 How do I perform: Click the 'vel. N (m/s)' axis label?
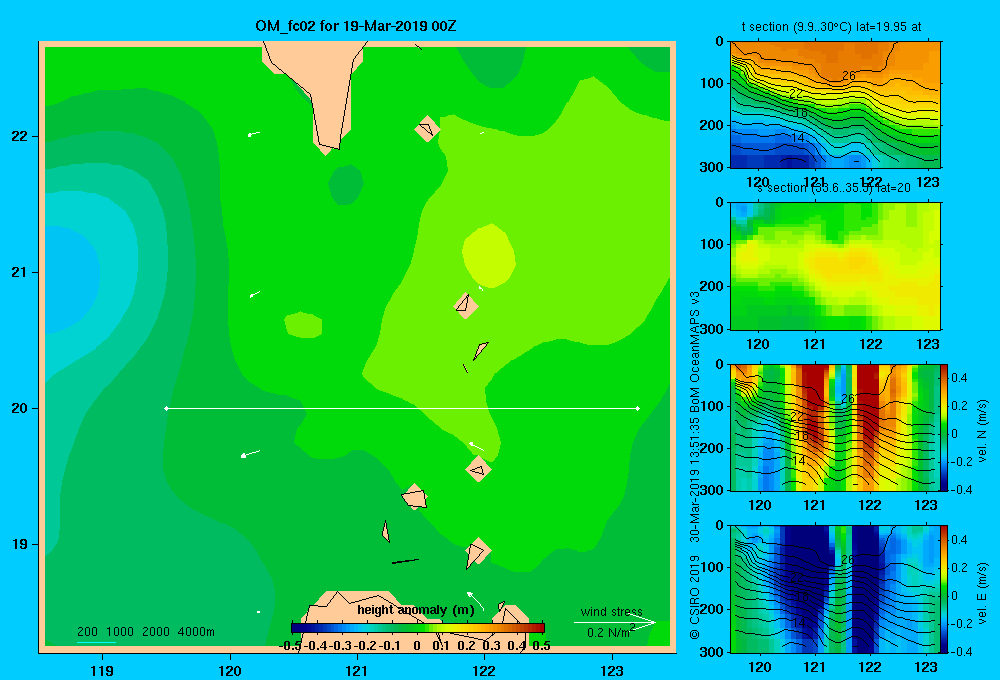(x=982, y=431)
